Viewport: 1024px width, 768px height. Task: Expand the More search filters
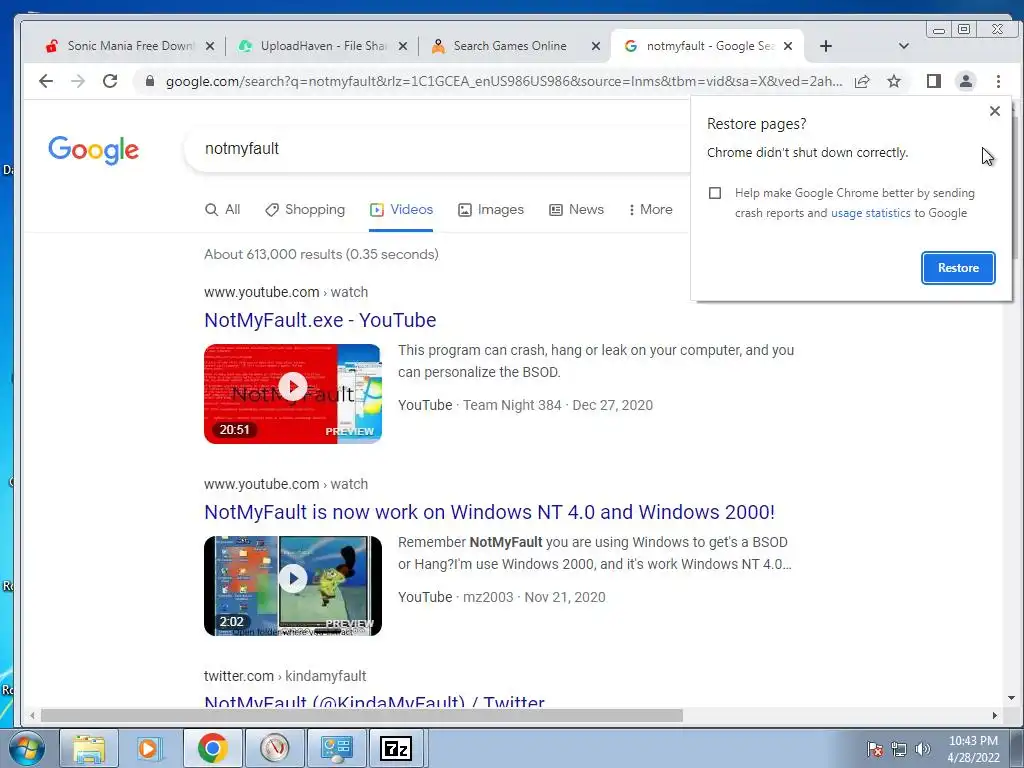[650, 210]
